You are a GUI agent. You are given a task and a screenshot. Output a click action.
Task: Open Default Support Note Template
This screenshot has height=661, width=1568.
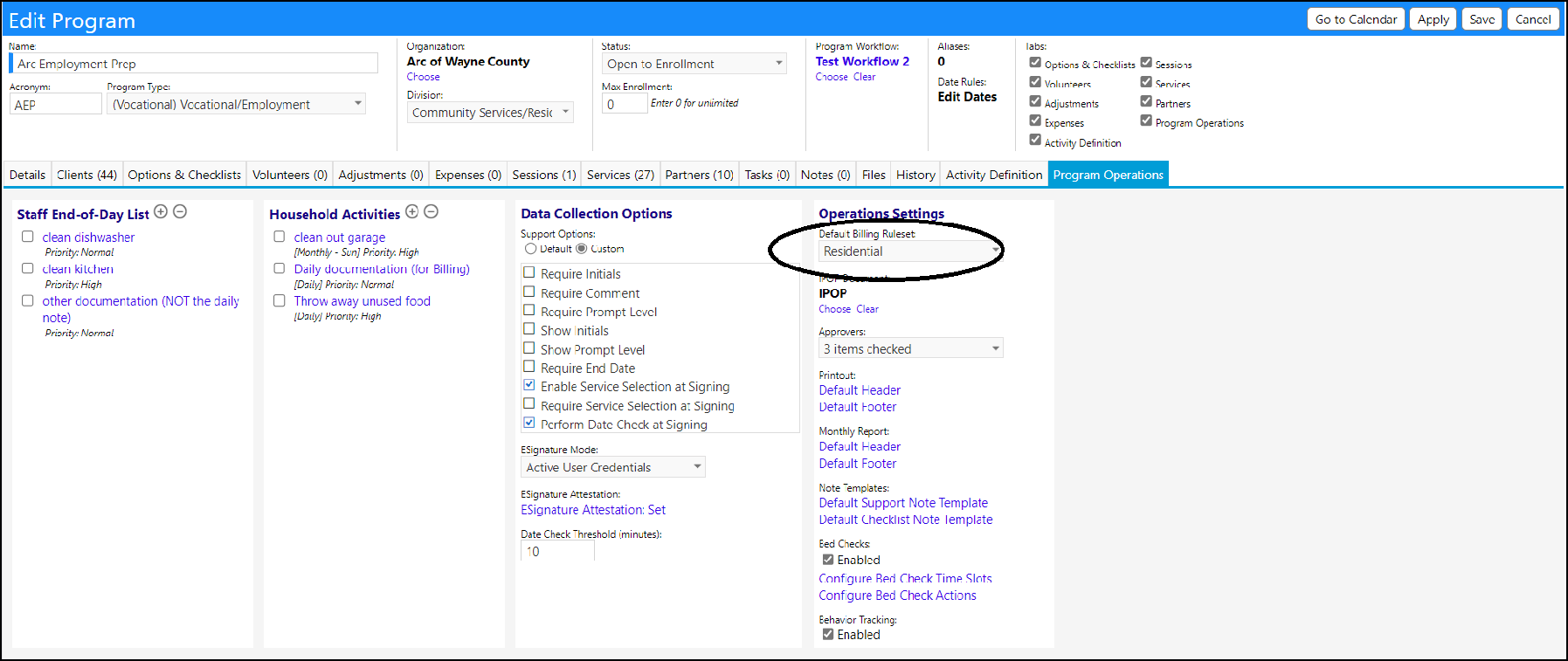[x=903, y=503]
